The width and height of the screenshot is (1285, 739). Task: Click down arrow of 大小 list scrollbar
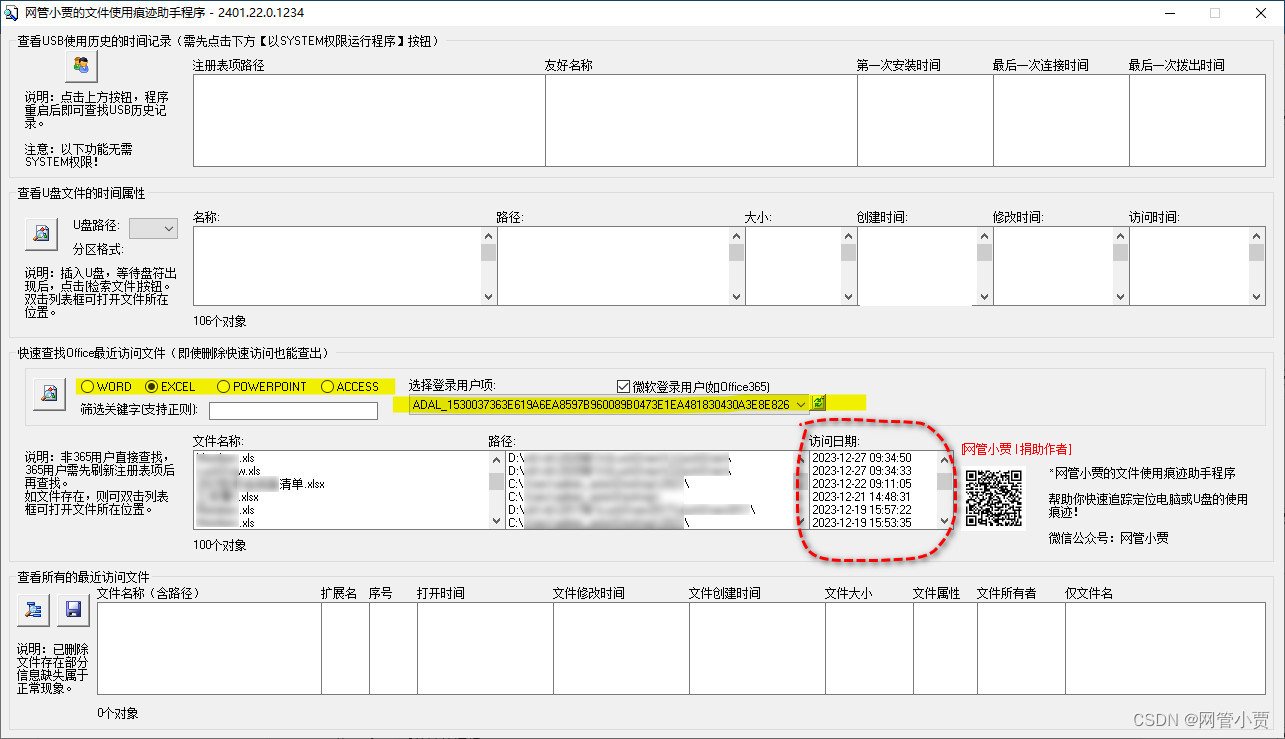(x=848, y=296)
